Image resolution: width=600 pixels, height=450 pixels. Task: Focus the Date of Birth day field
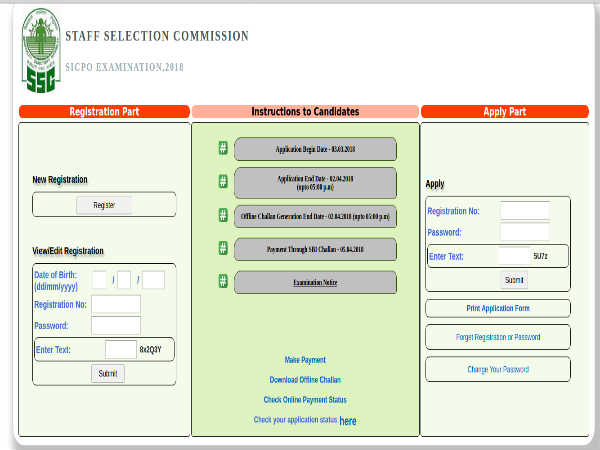pos(99,280)
